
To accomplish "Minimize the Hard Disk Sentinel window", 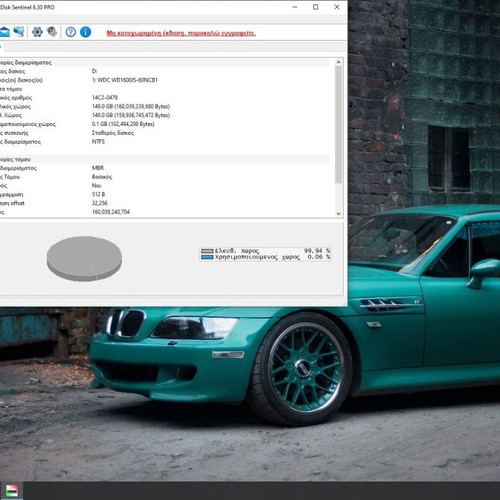I will pyautogui.click(x=295, y=7).
